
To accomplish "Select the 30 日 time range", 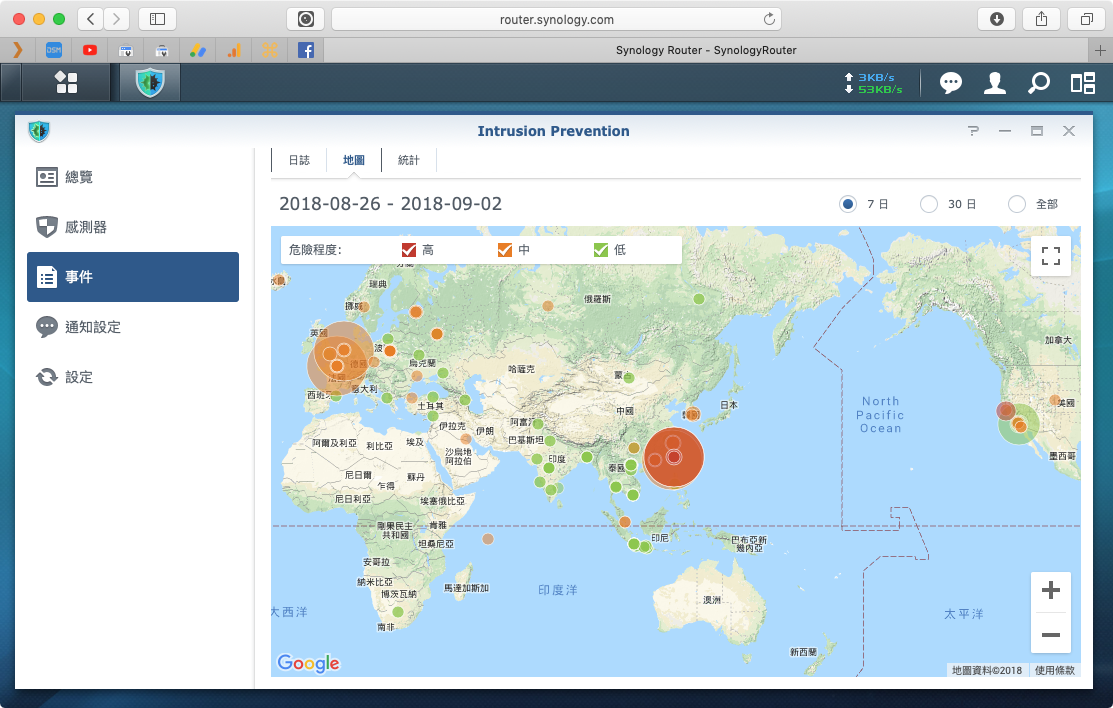I will 928,205.
